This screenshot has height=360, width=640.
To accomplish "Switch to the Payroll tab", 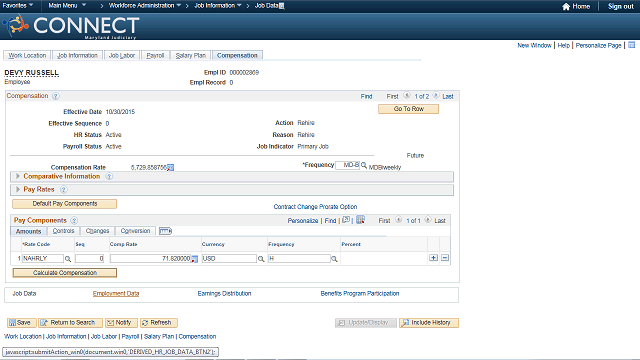I will click(x=155, y=56).
